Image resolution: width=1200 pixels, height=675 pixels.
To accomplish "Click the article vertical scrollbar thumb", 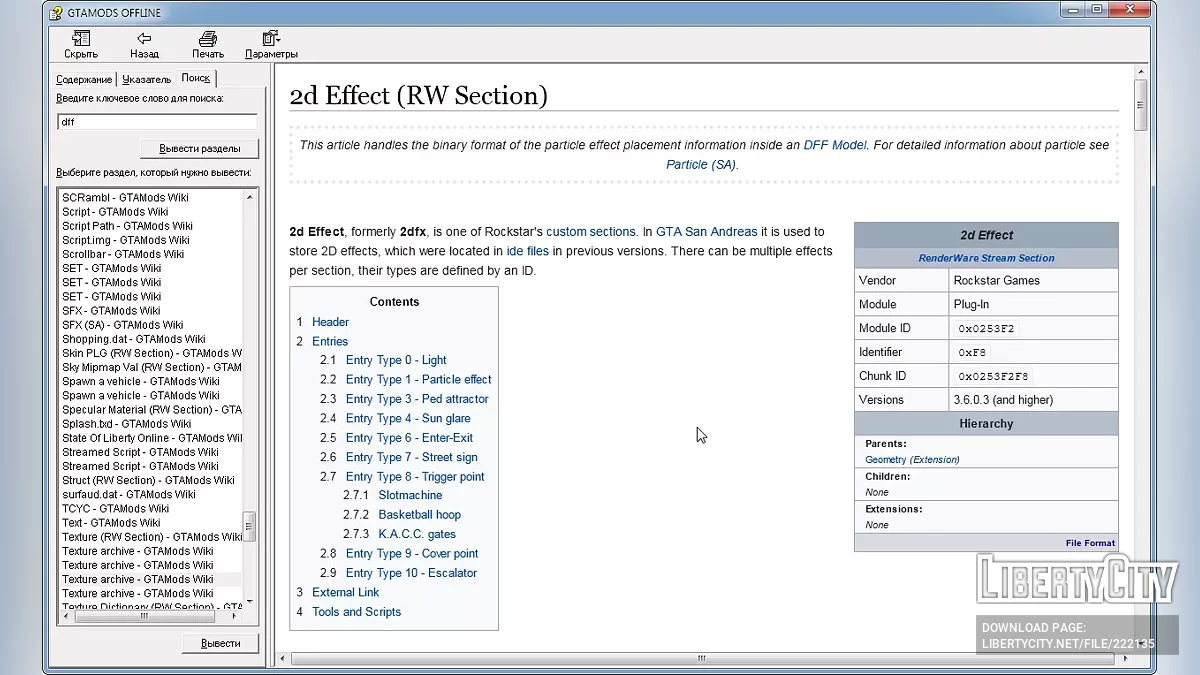I will [1140, 103].
